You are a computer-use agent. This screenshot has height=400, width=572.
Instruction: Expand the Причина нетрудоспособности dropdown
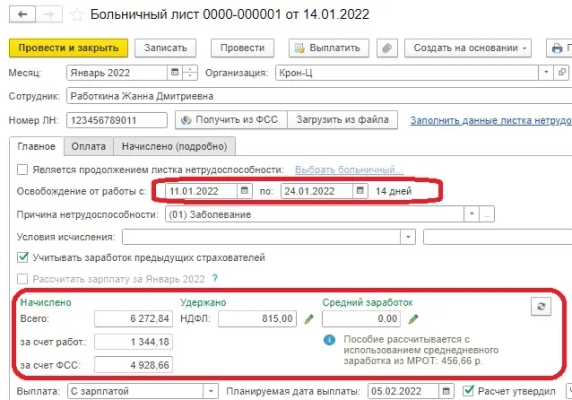(471, 214)
